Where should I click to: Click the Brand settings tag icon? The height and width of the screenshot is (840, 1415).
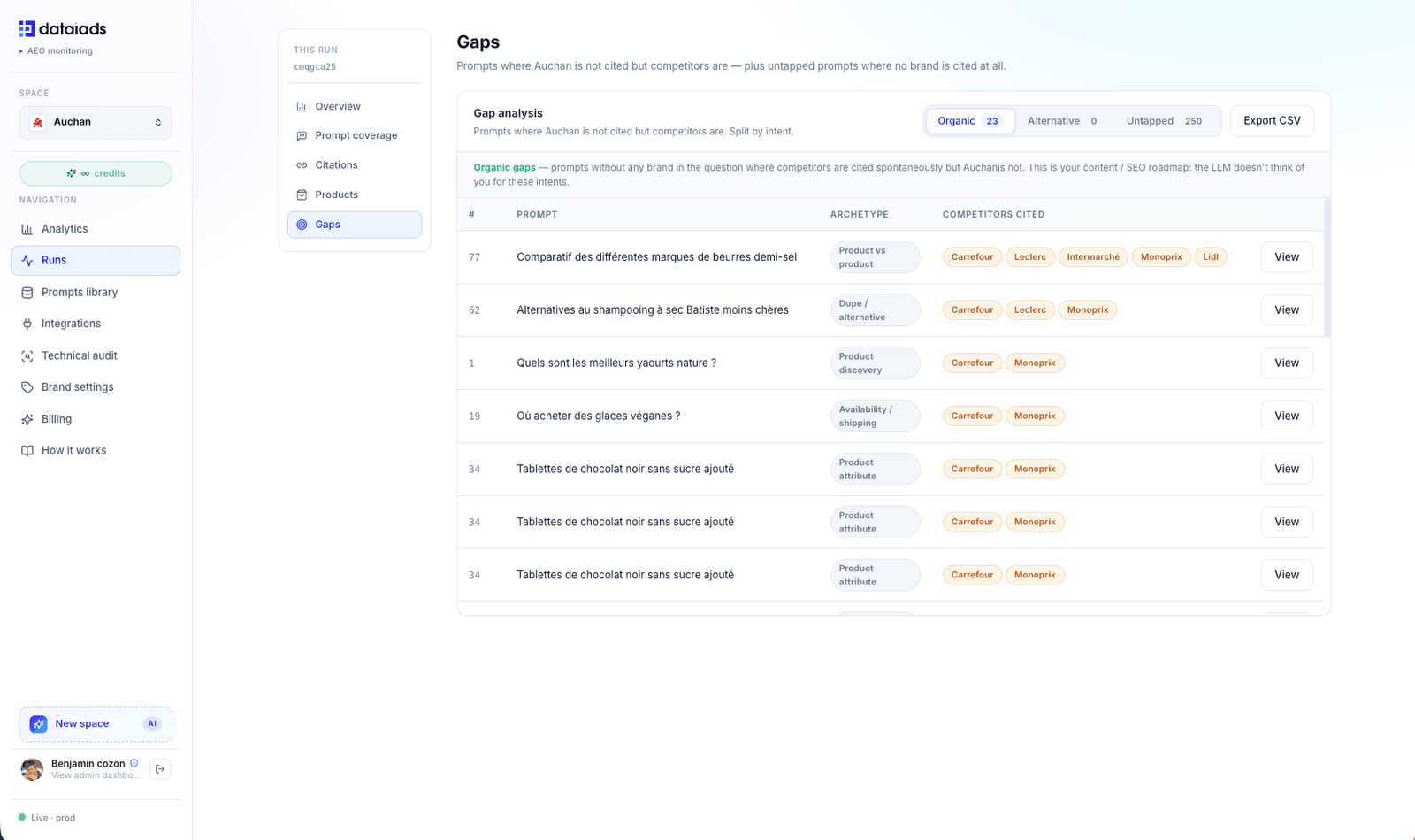pyautogui.click(x=27, y=387)
